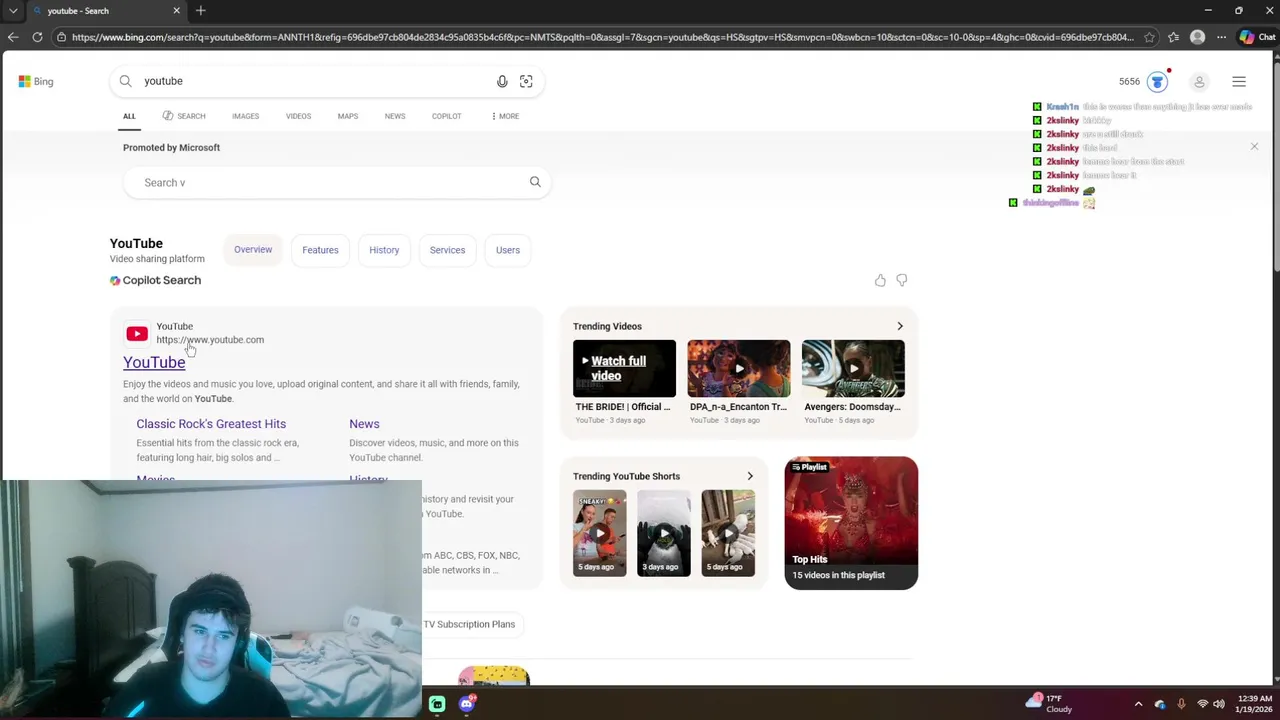Open Microsoft Rewards medal icon
Image resolution: width=1280 pixels, height=720 pixels.
tap(1157, 81)
